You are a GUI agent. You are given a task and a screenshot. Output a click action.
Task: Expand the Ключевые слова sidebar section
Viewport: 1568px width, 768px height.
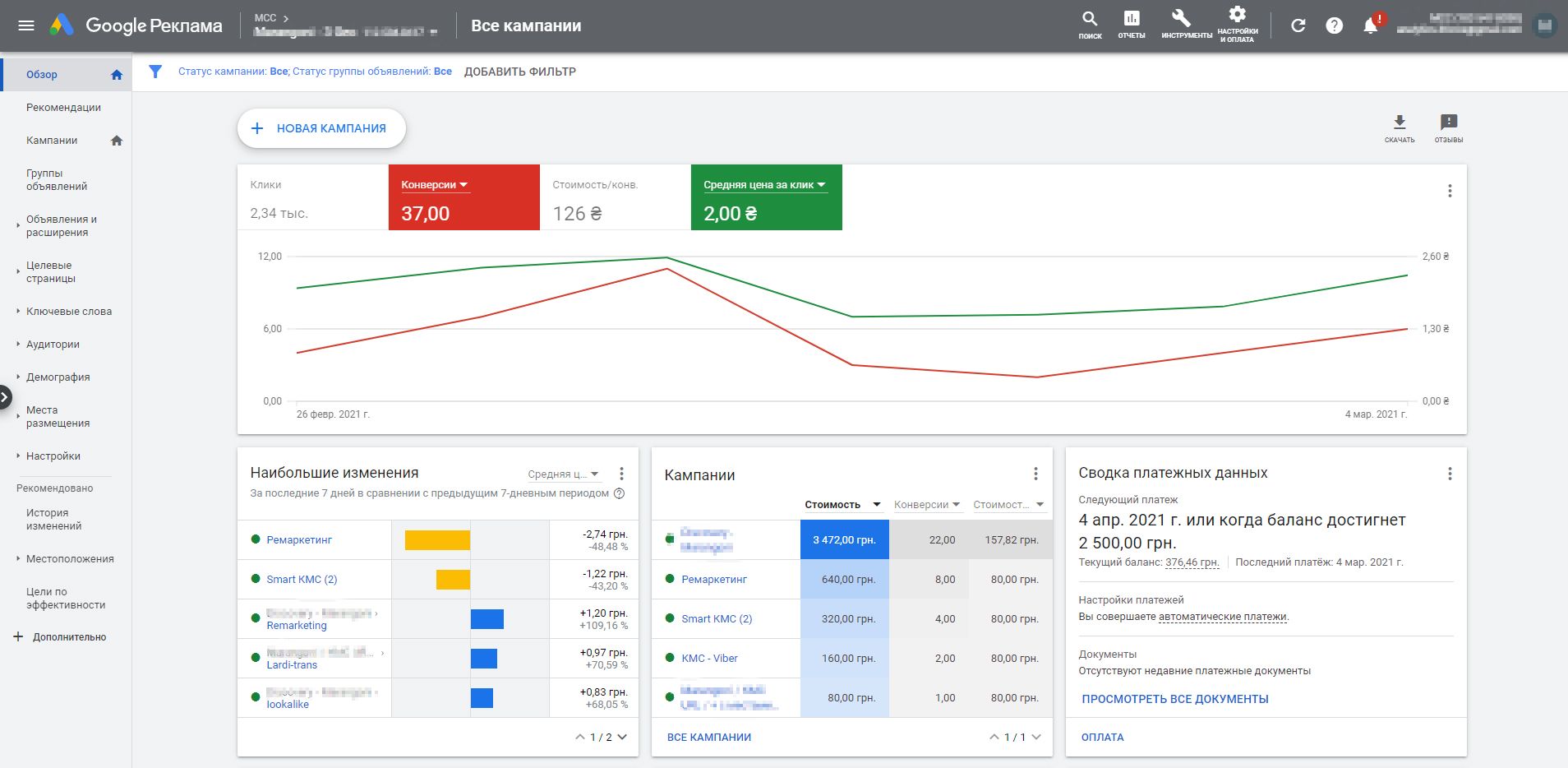69,312
